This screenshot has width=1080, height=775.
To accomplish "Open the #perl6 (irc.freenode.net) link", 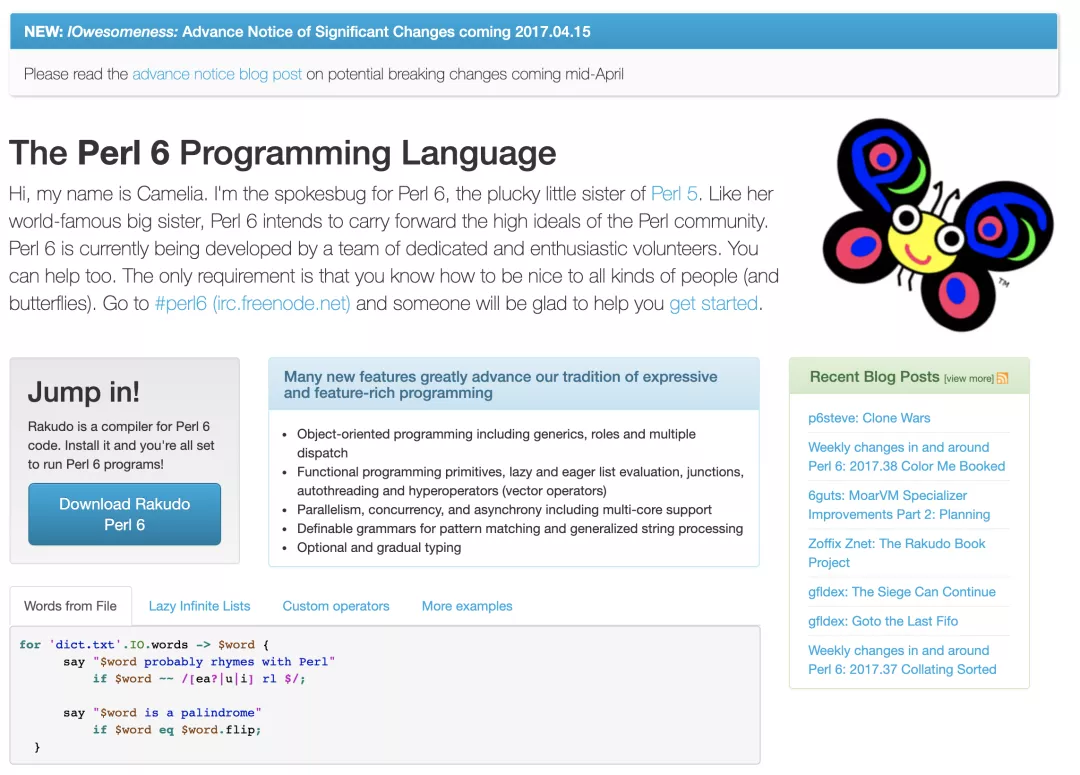I will 253,303.
